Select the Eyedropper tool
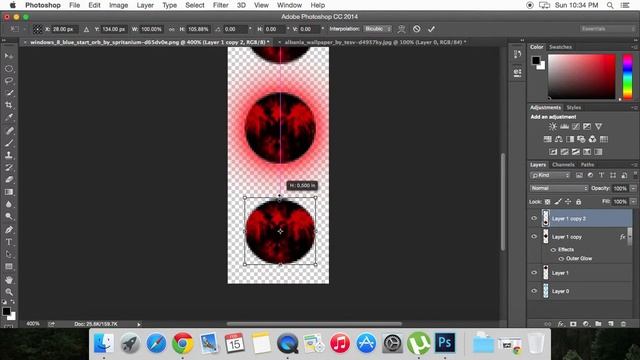 [9, 118]
